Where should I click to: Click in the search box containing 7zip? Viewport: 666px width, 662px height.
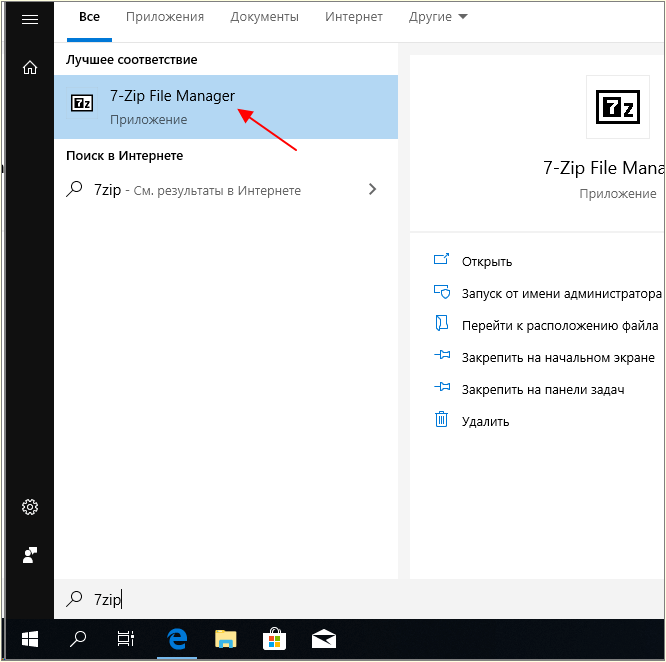click(359, 599)
